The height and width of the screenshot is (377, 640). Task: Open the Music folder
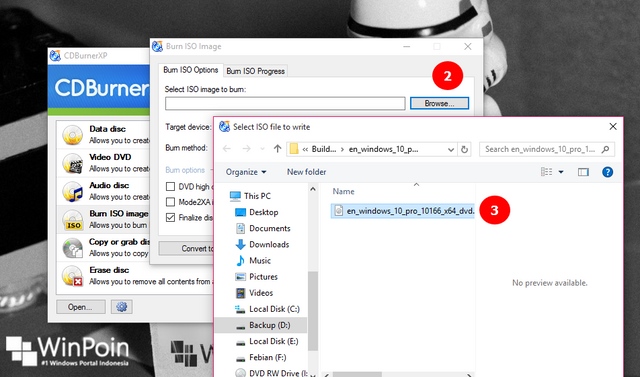253,260
